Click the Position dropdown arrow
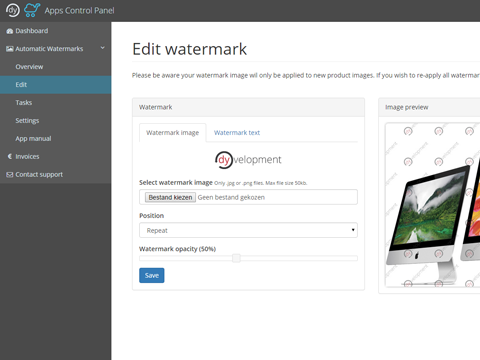This screenshot has width=480, height=360. [353, 230]
